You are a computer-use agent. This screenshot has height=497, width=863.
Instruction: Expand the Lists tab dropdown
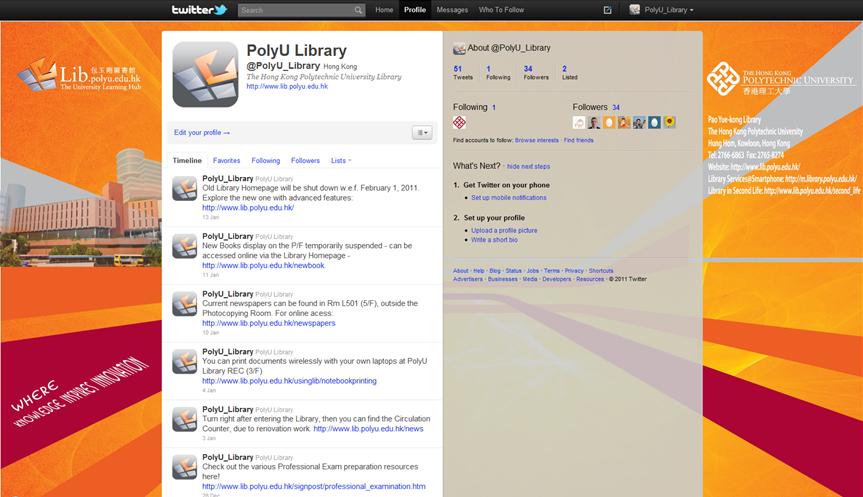(x=341, y=161)
